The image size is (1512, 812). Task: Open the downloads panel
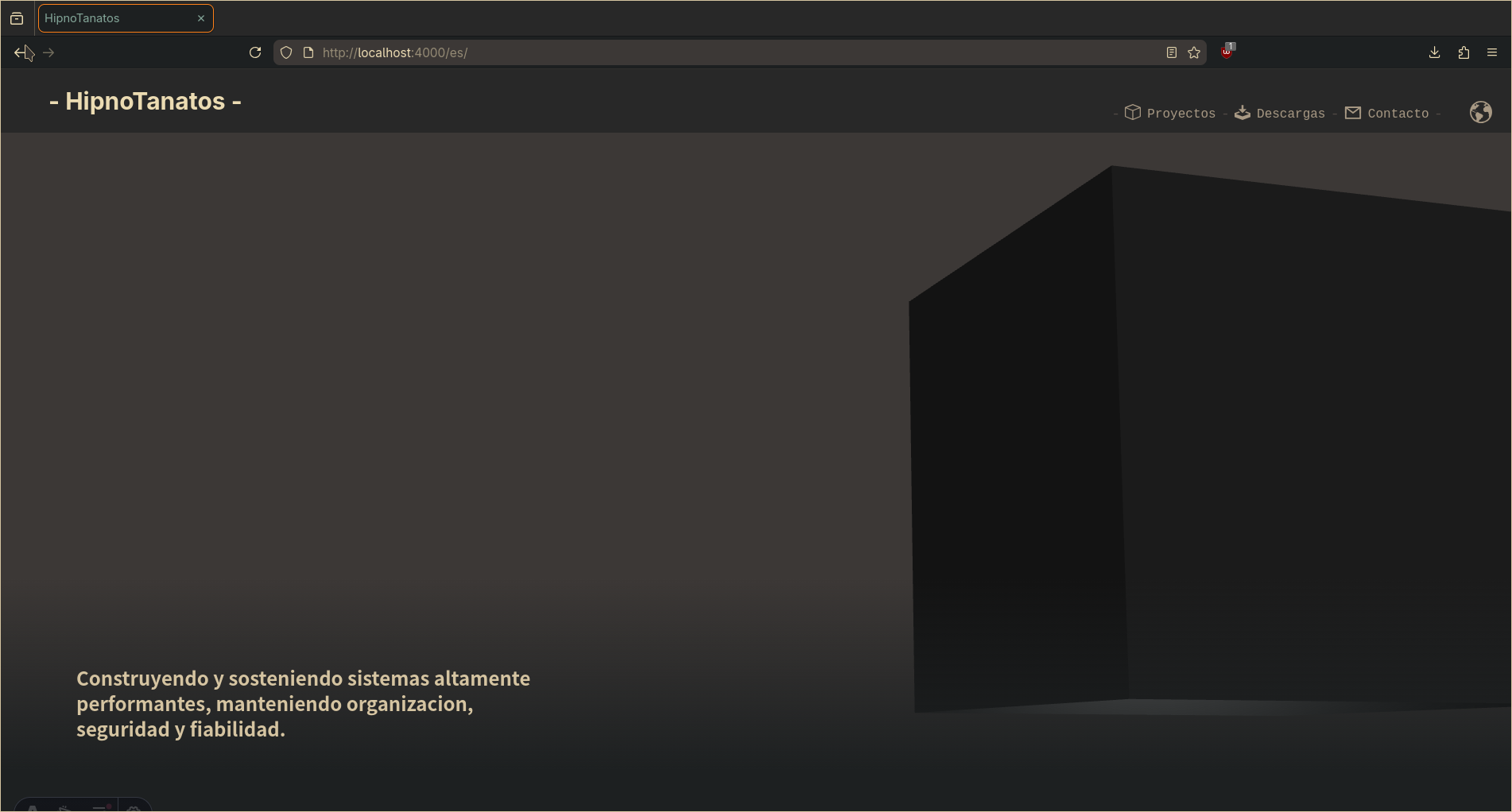pyautogui.click(x=1434, y=52)
